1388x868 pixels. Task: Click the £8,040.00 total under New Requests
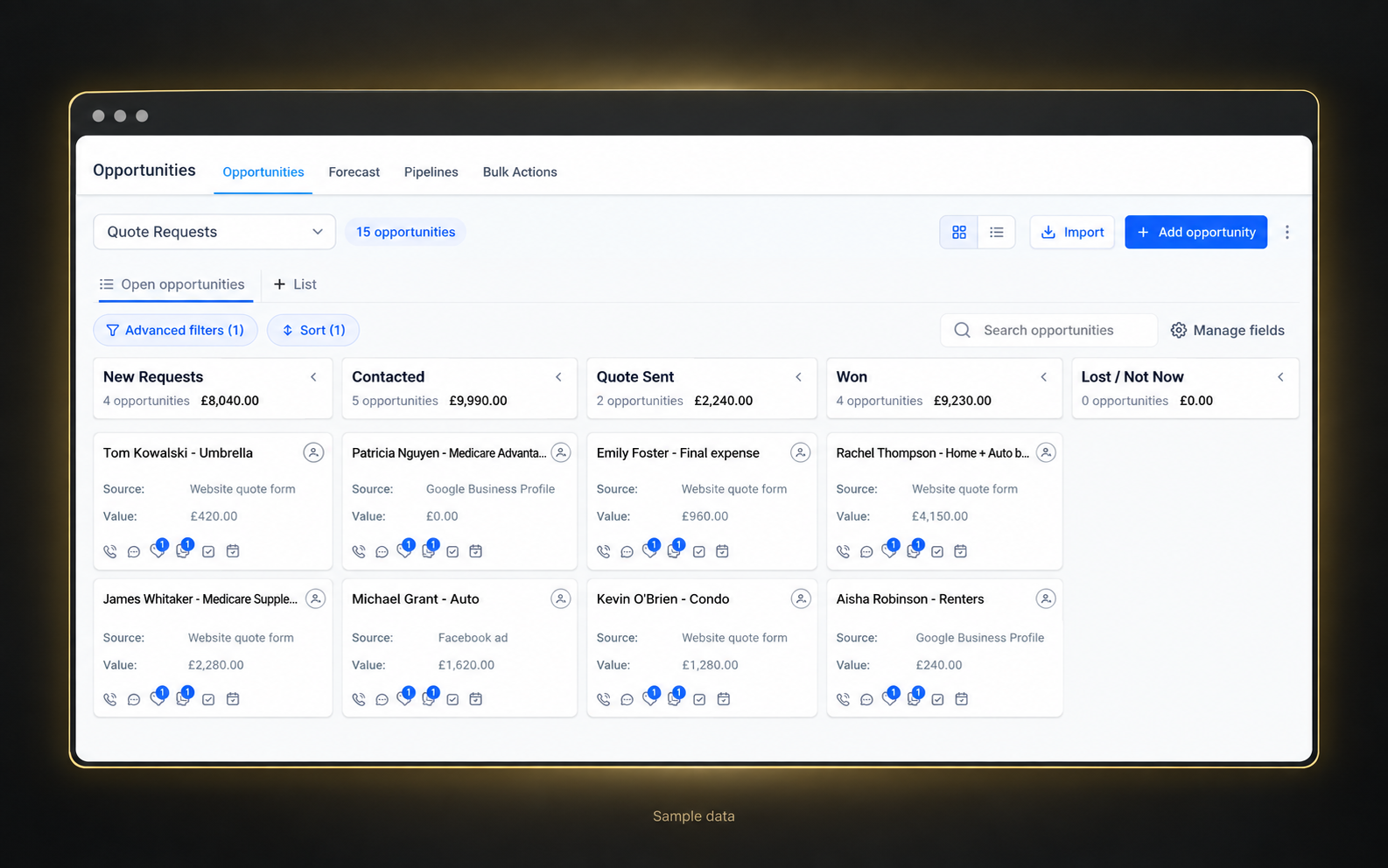230,401
